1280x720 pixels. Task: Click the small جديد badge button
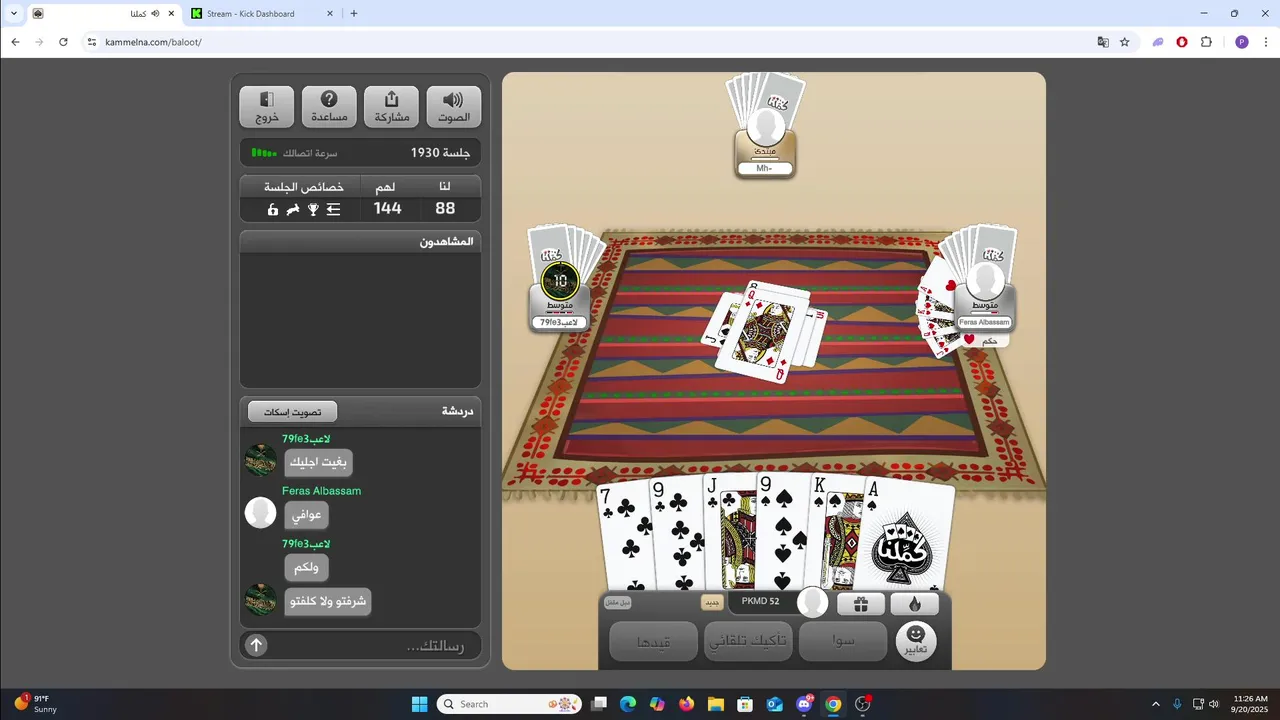coord(712,603)
